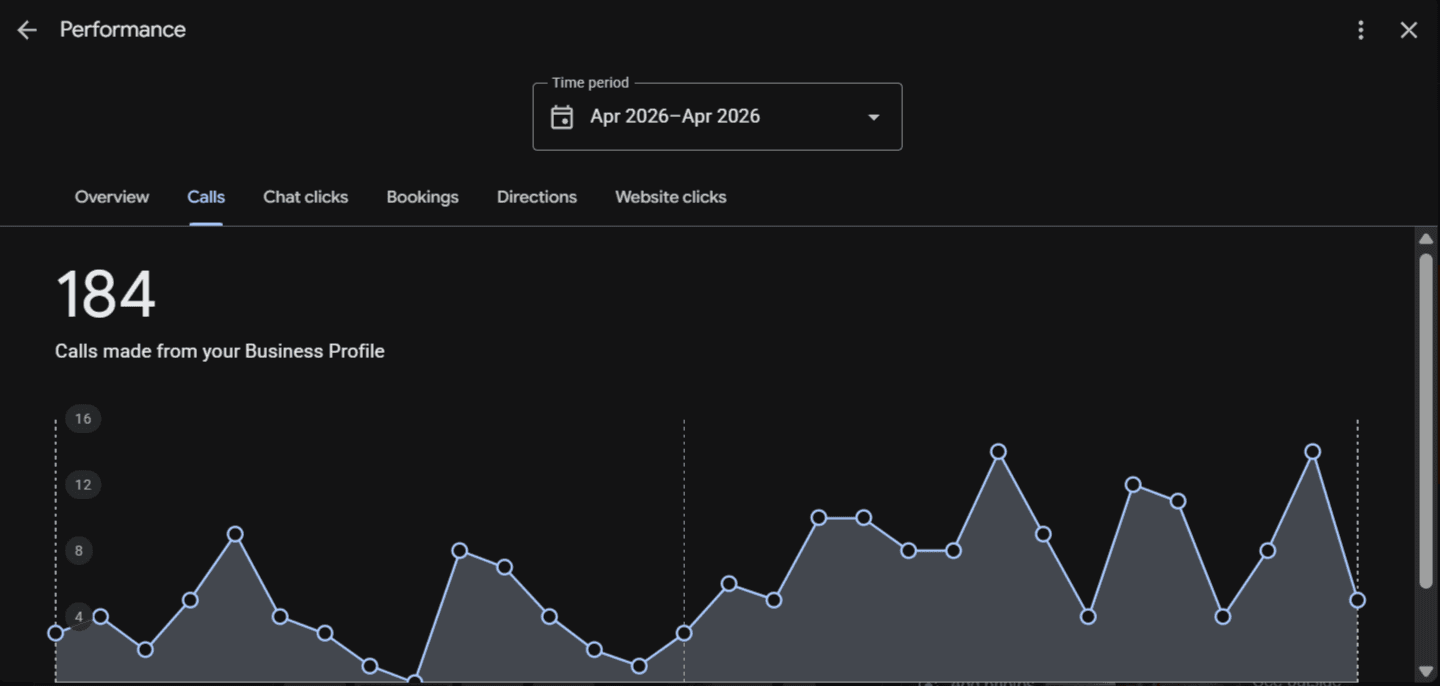
Task: Click the calendar icon in Time period
Action: coord(562,117)
